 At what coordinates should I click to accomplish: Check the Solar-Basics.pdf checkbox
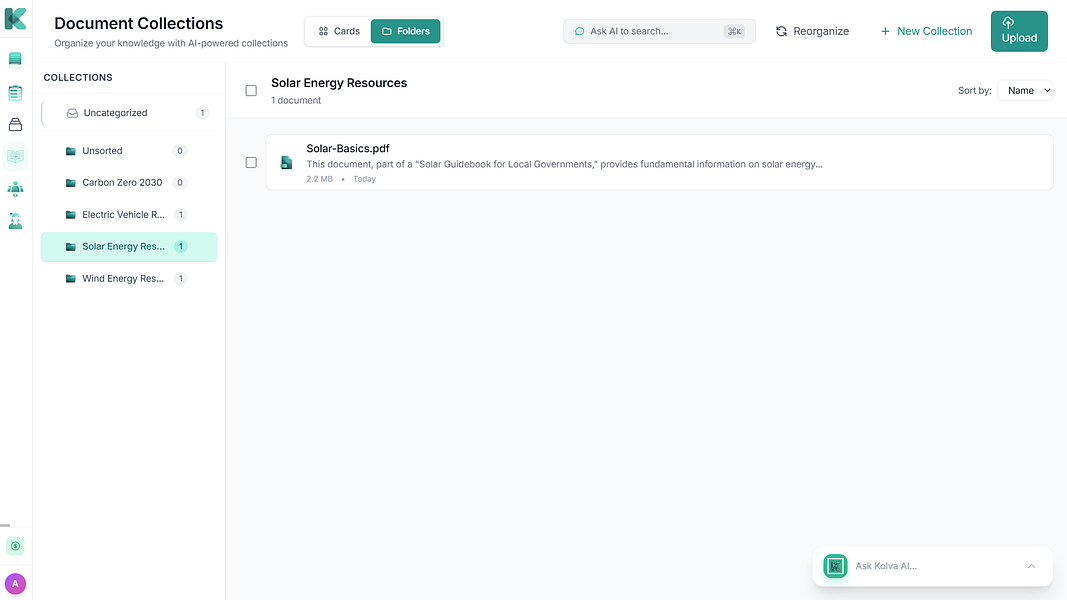point(251,163)
